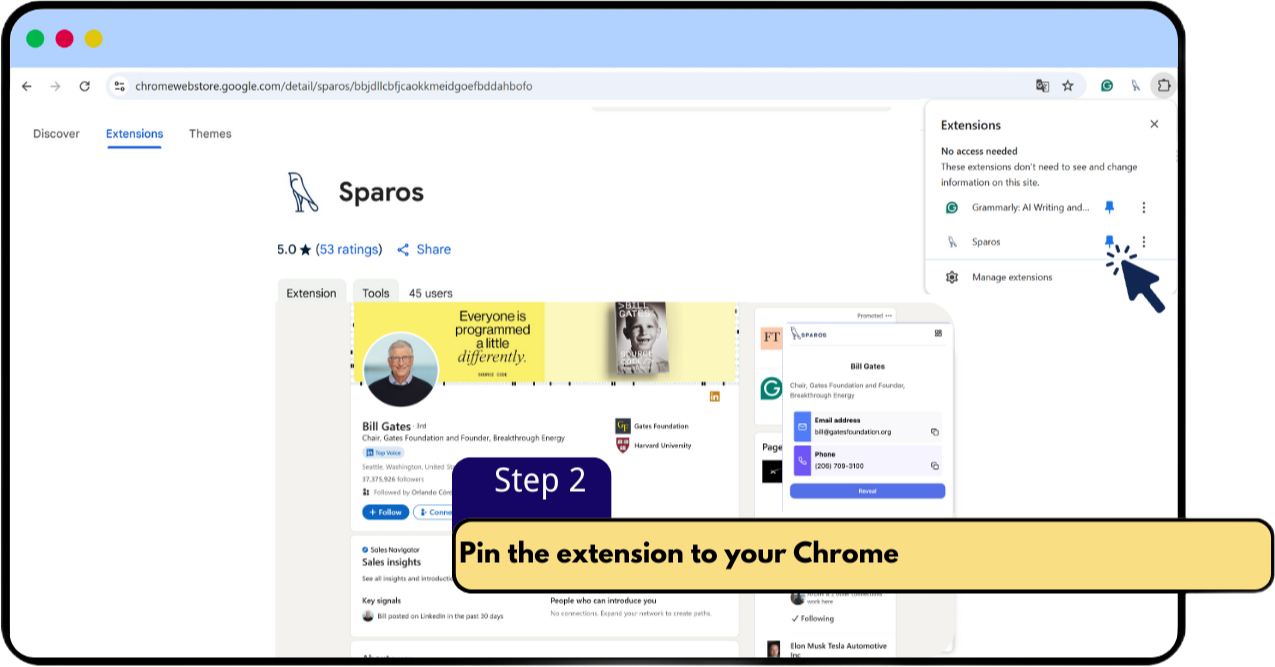Click inside the address bar
The height and width of the screenshot is (667, 1275).
pyautogui.click(x=400, y=86)
